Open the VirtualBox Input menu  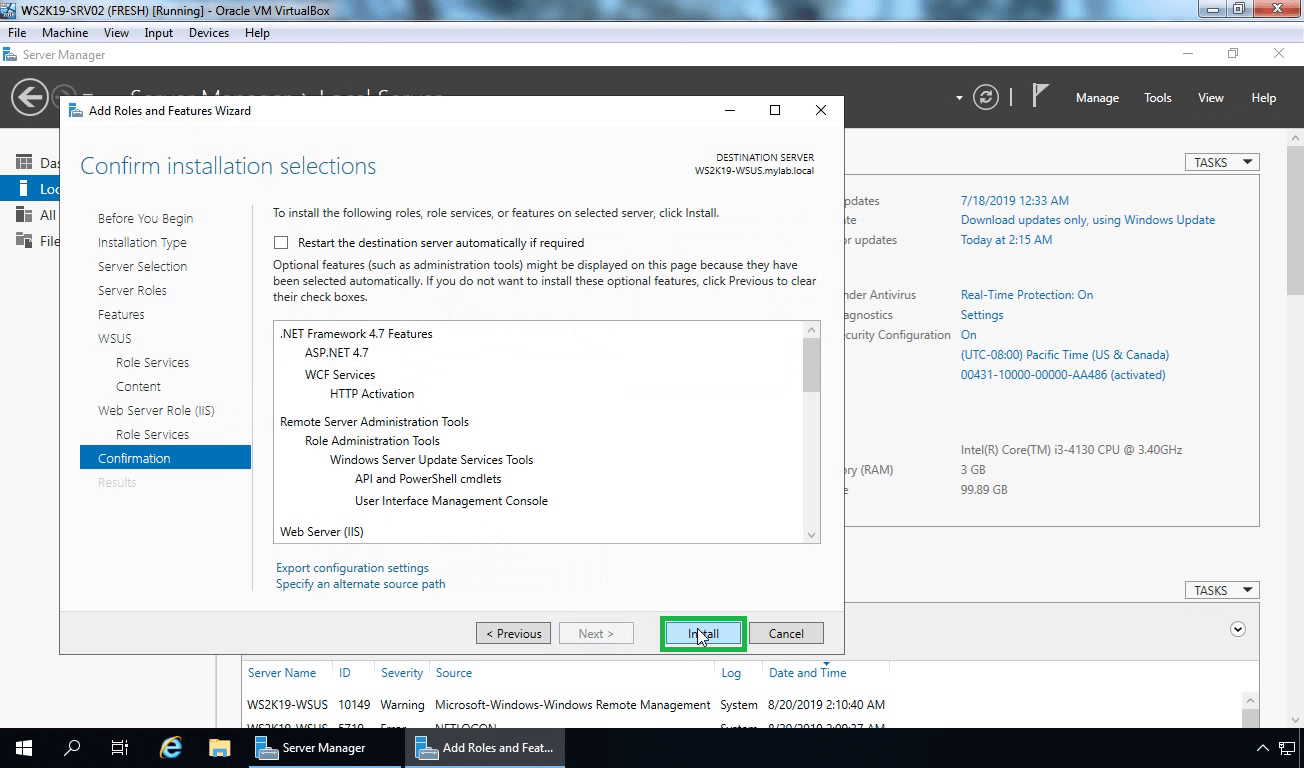coord(159,33)
